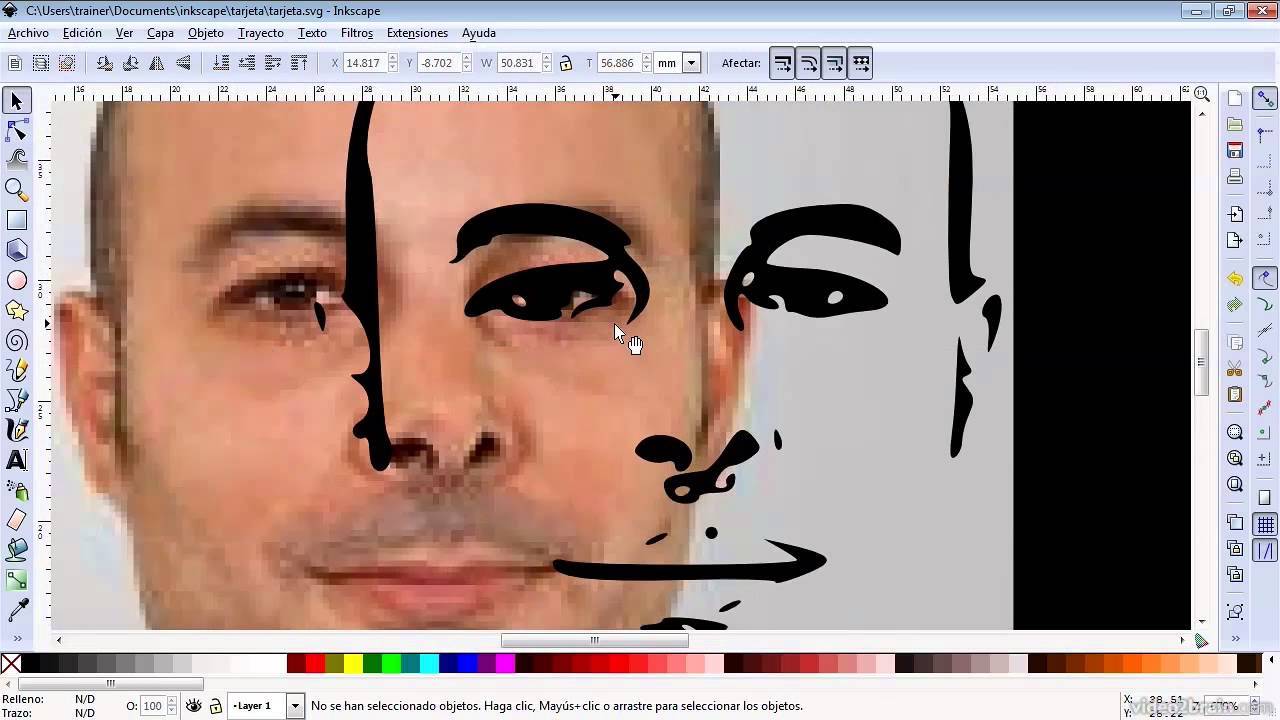Select the Selector arrow tool
This screenshot has width=1280, height=720.
pyautogui.click(x=16, y=101)
